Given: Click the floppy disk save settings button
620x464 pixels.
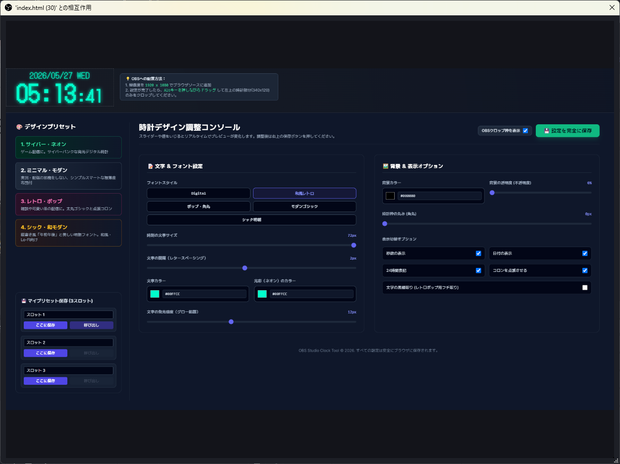Looking at the screenshot, I should pos(567,131).
